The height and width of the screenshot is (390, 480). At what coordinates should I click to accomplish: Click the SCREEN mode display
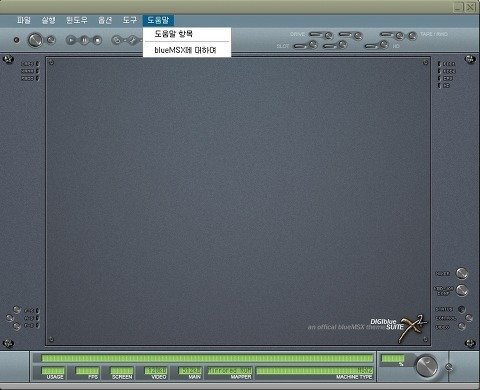(122, 371)
